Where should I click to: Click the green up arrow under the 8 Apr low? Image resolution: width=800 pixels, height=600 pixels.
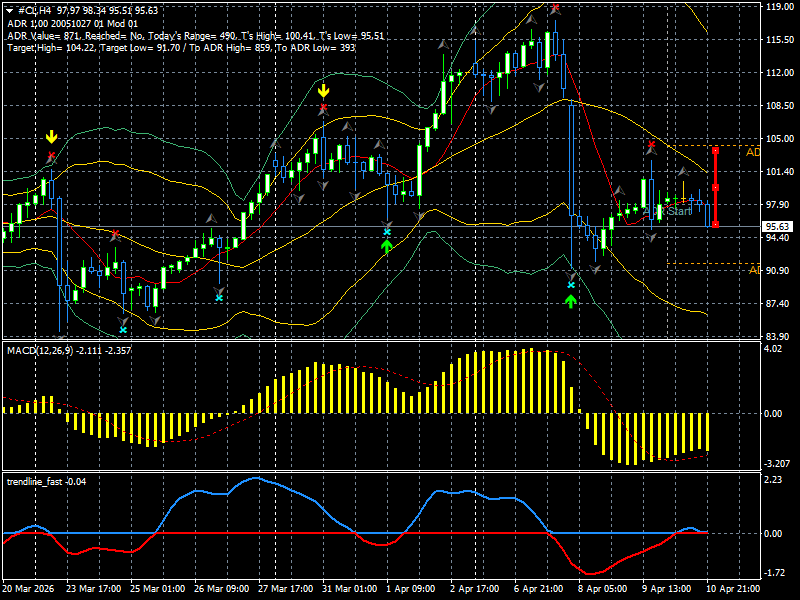pyautogui.click(x=571, y=301)
